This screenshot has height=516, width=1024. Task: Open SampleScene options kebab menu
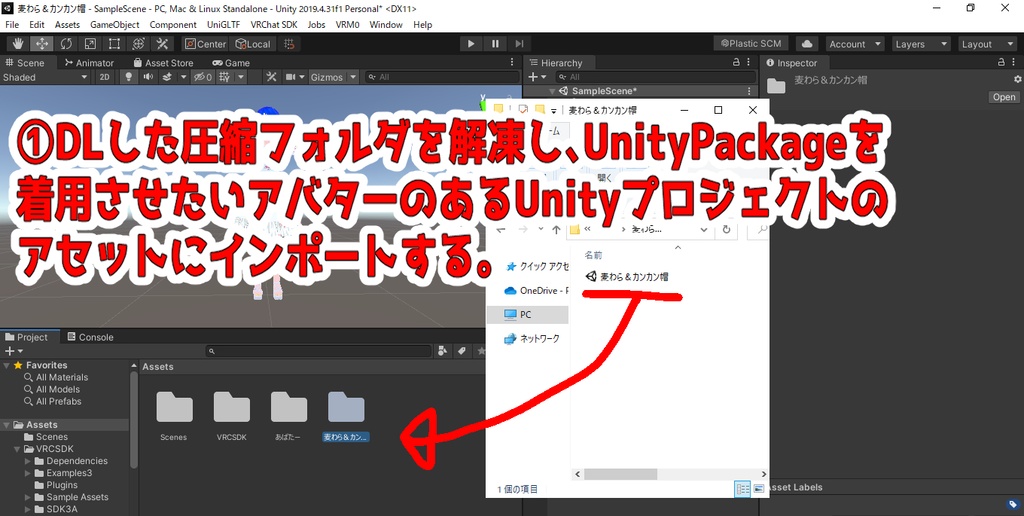click(x=749, y=91)
